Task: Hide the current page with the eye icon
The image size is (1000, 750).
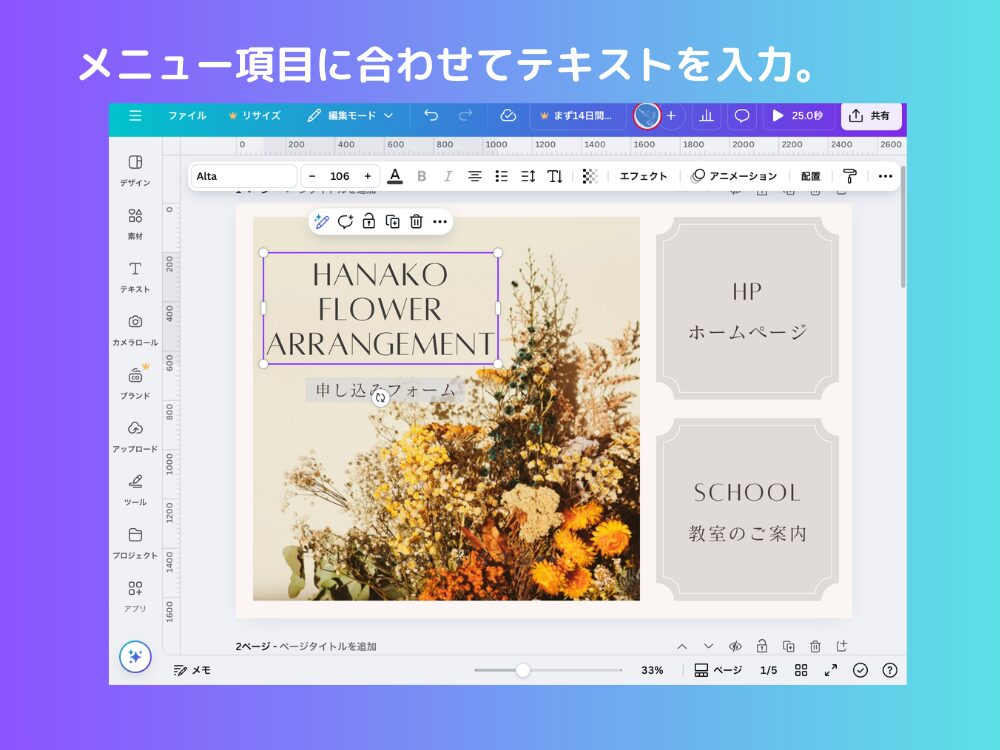Action: (x=736, y=646)
